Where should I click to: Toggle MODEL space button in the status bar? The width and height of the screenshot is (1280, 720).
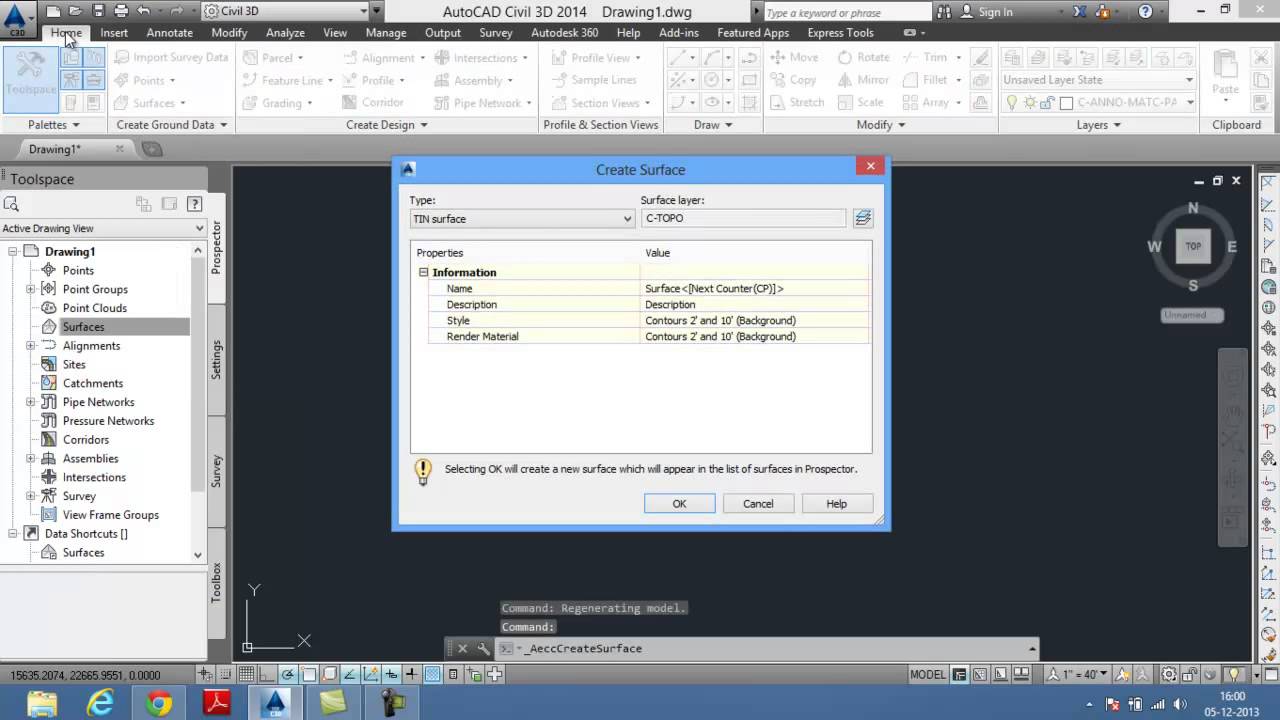[x=928, y=674]
